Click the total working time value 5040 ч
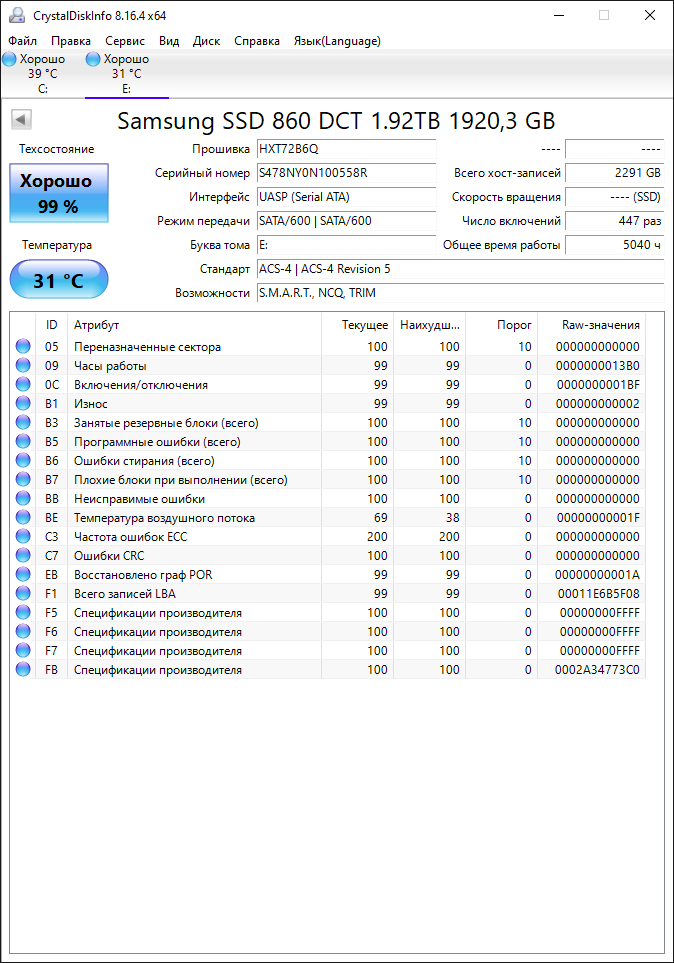The image size is (674, 963). pos(614,245)
